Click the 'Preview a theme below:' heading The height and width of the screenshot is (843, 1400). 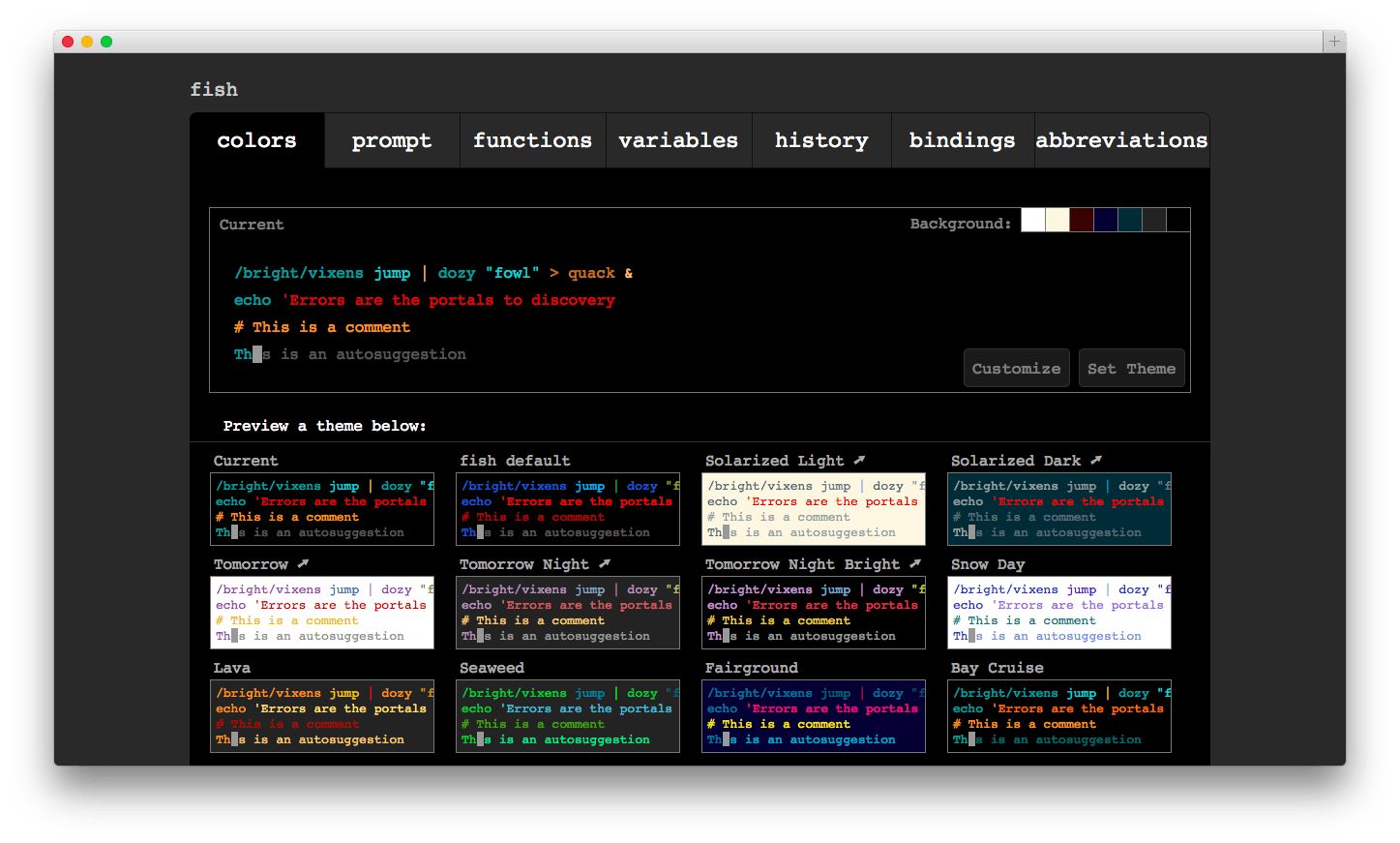coord(324,426)
